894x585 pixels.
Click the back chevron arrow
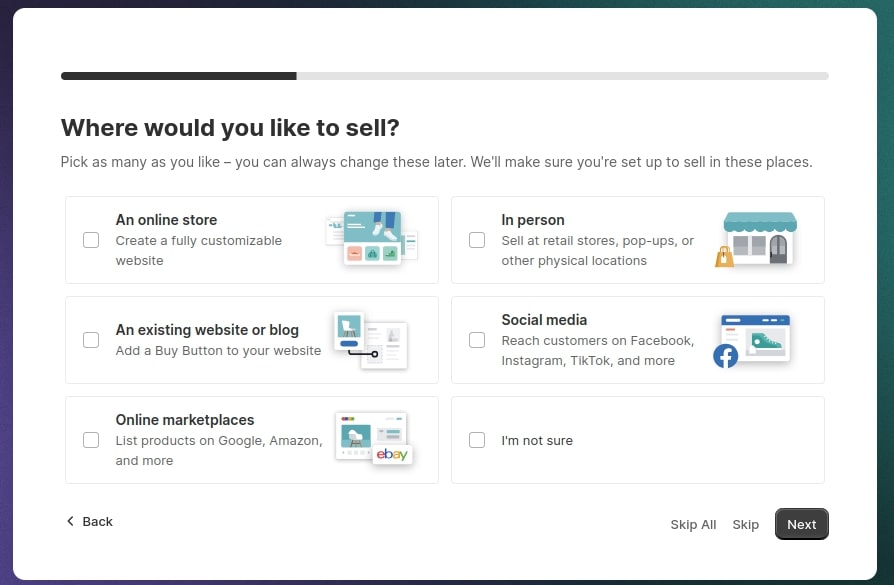click(69, 521)
